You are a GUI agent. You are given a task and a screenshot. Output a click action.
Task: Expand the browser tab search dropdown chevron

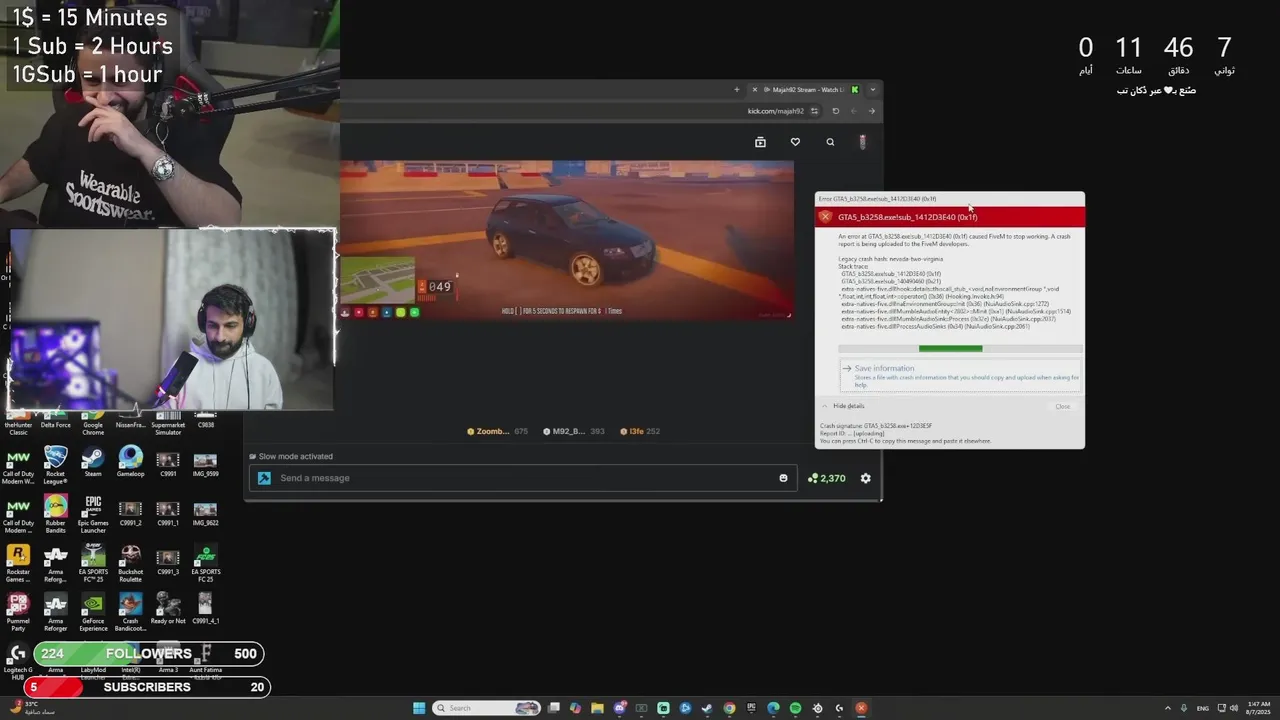click(x=872, y=89)
